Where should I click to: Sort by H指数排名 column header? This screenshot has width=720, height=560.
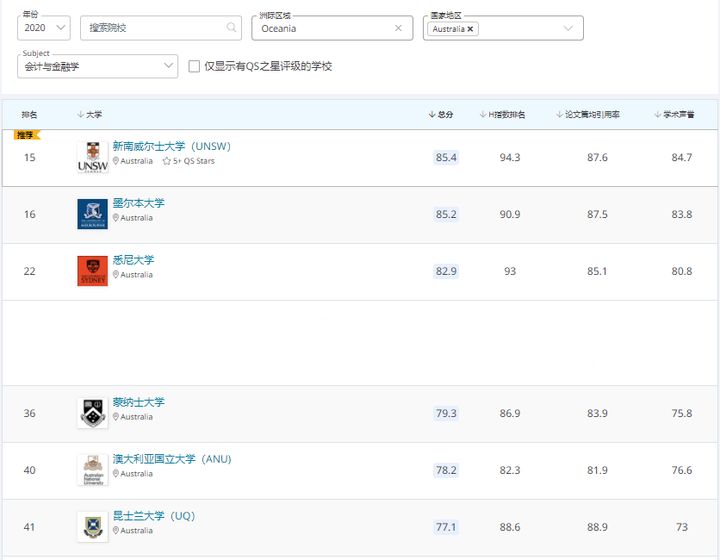click(502, 114)
